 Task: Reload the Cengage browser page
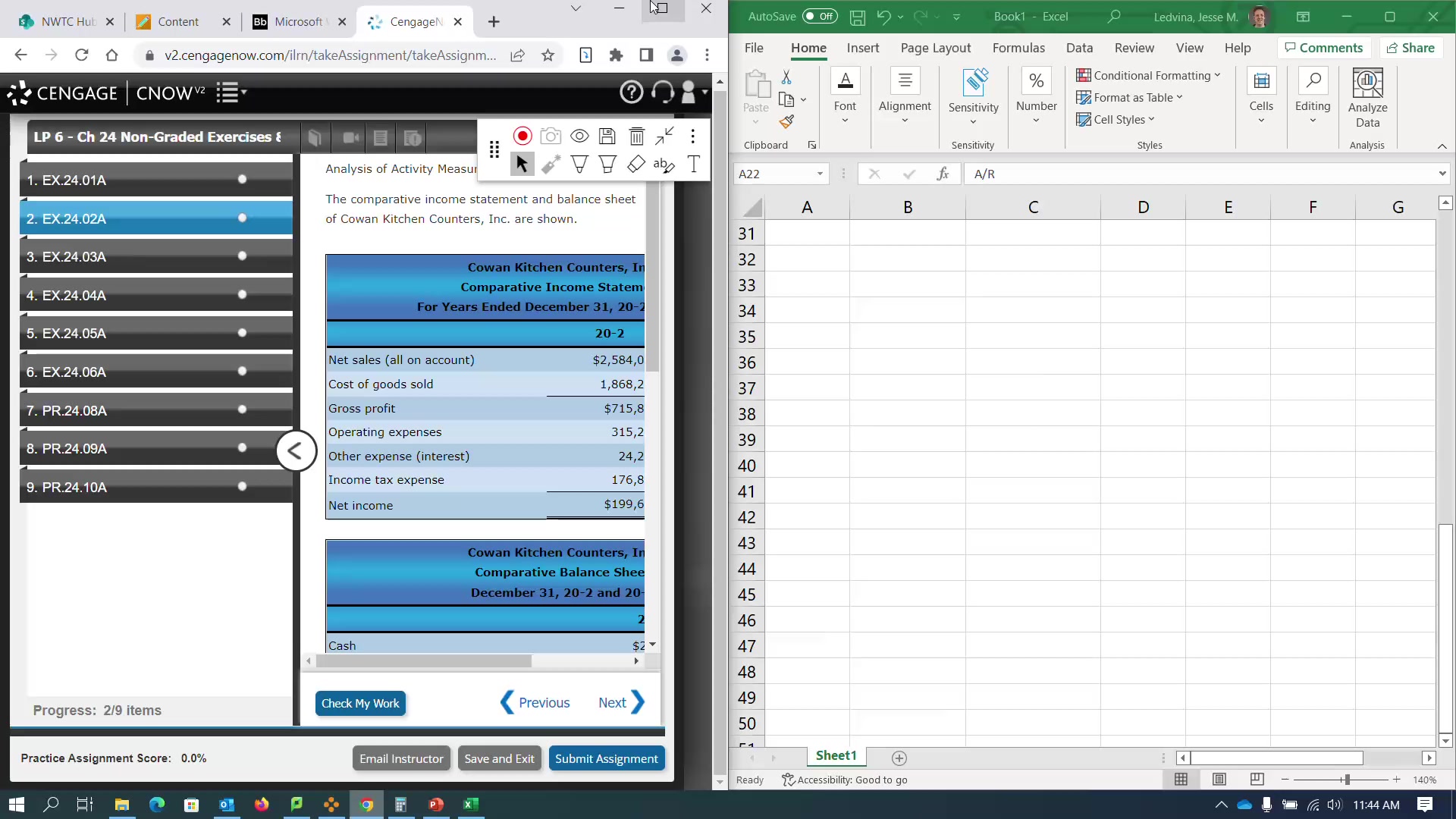pyautogui.click(x=82, y=55)
